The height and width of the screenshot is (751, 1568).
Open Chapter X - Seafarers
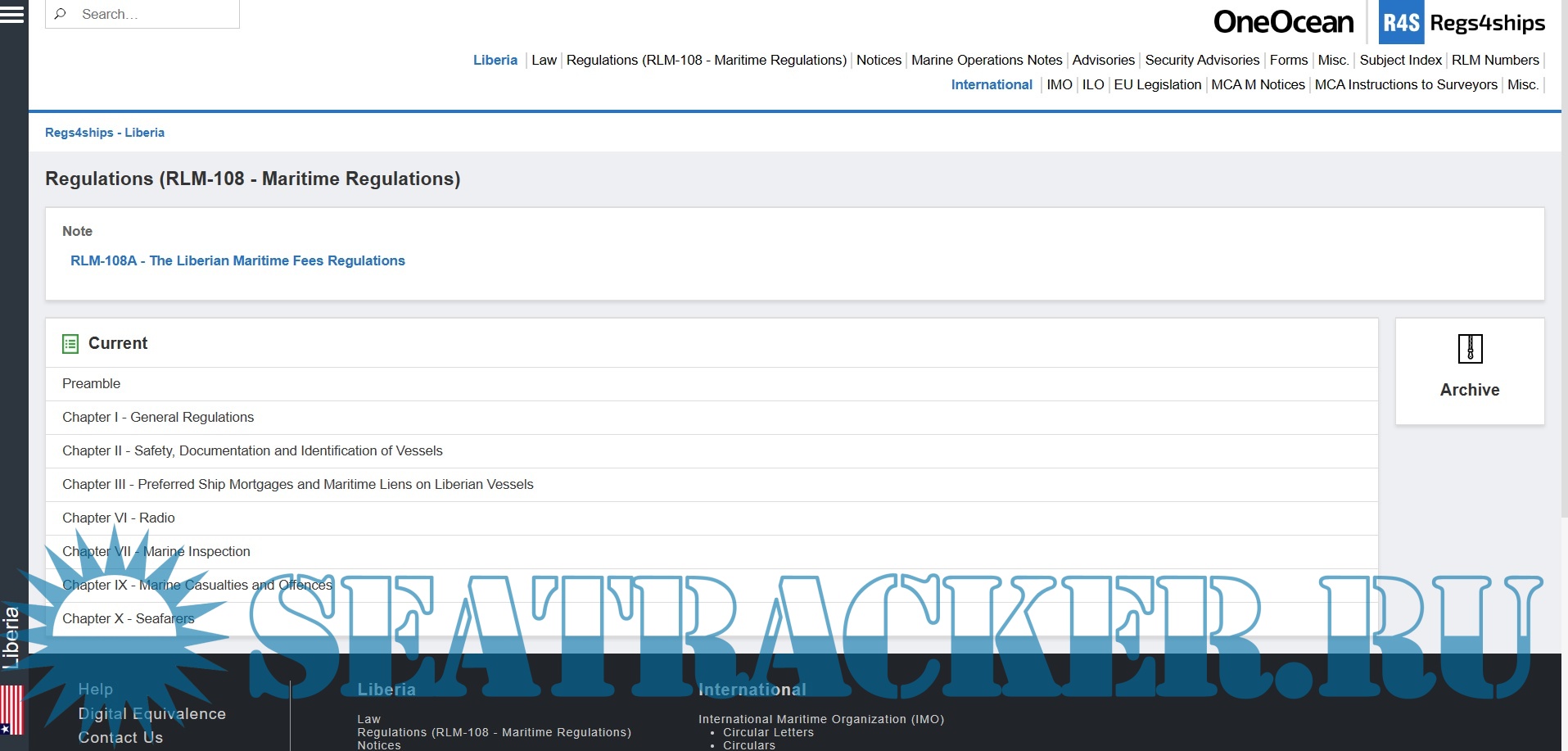tap(129, 618)
